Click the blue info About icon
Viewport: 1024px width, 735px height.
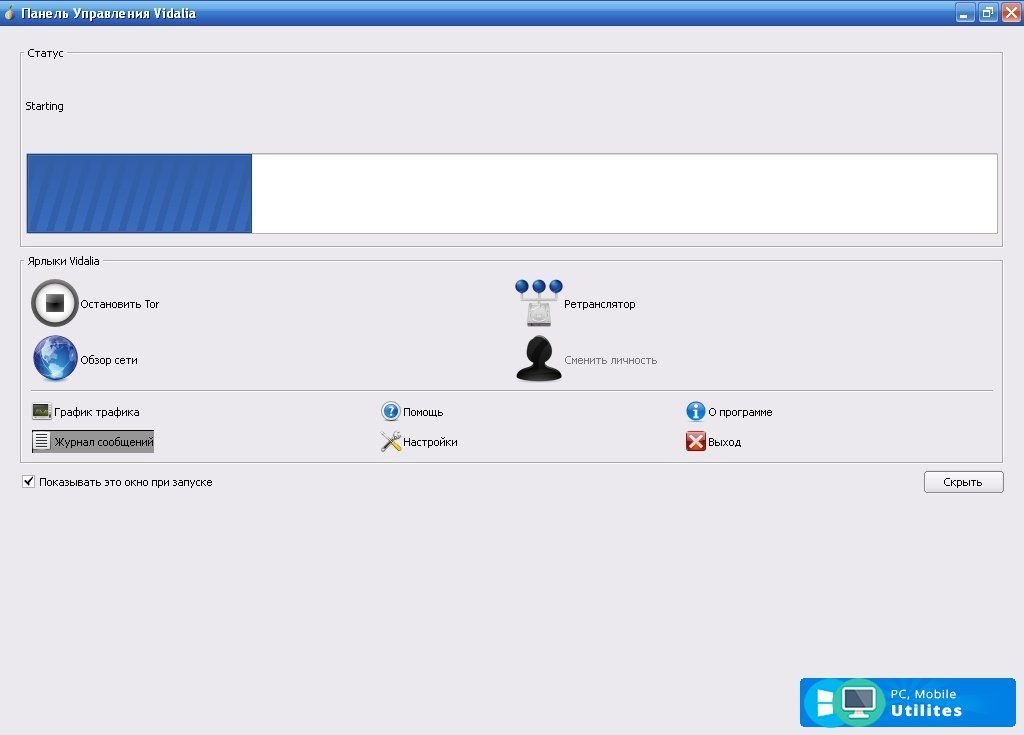point(696,411)
